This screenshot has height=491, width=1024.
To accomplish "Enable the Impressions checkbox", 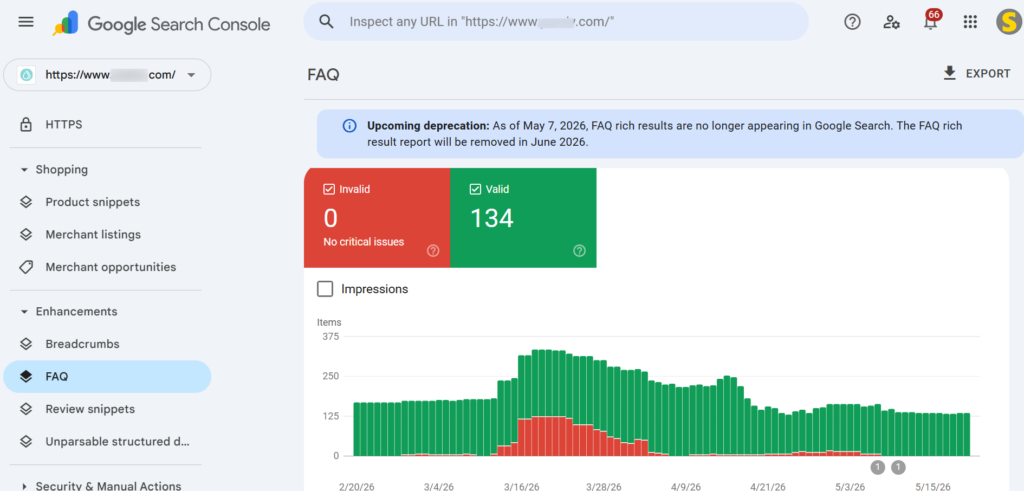I will pos(325,289).
